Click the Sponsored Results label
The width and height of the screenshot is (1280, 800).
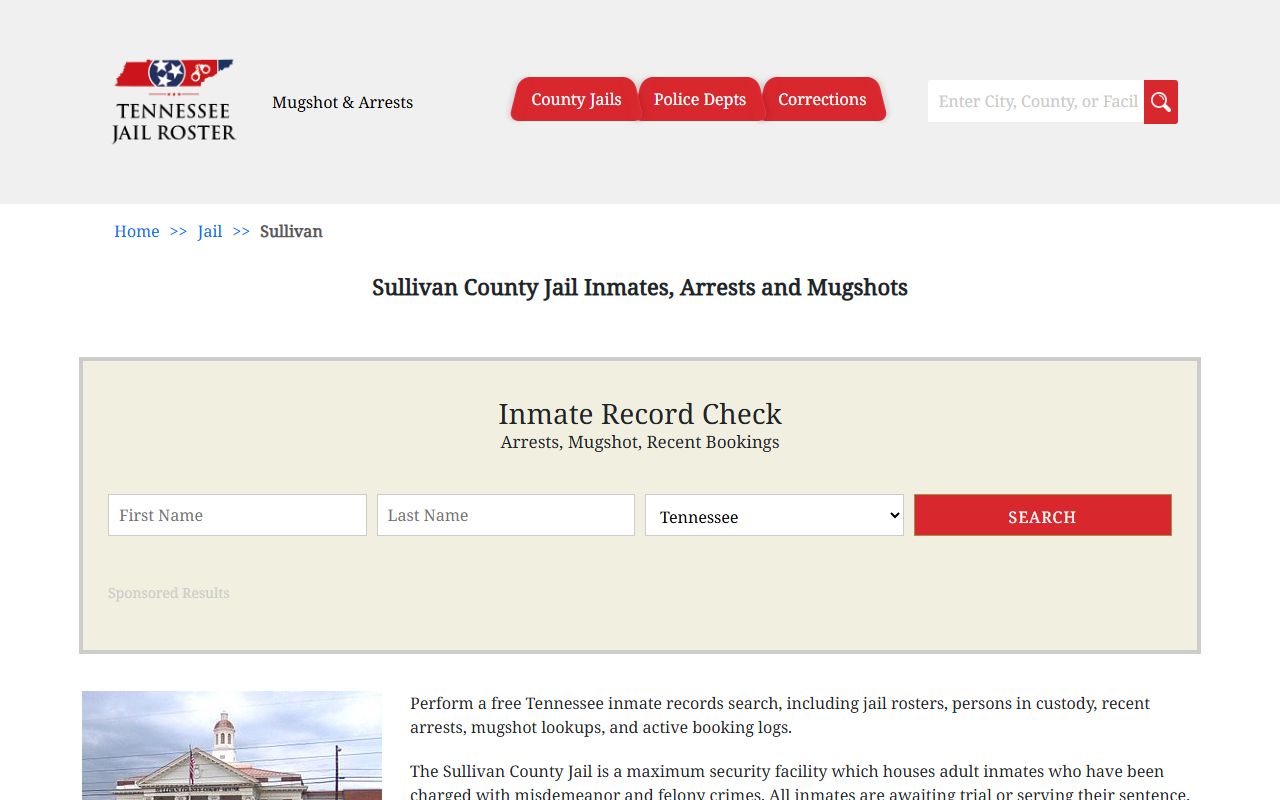[x=169, y=593]
